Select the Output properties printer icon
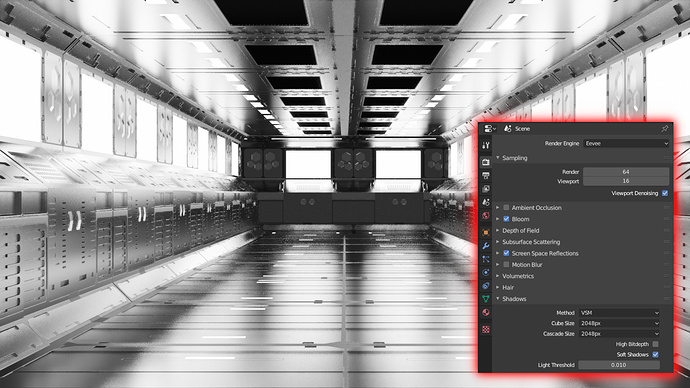The image size is (690, 388). 486,176
